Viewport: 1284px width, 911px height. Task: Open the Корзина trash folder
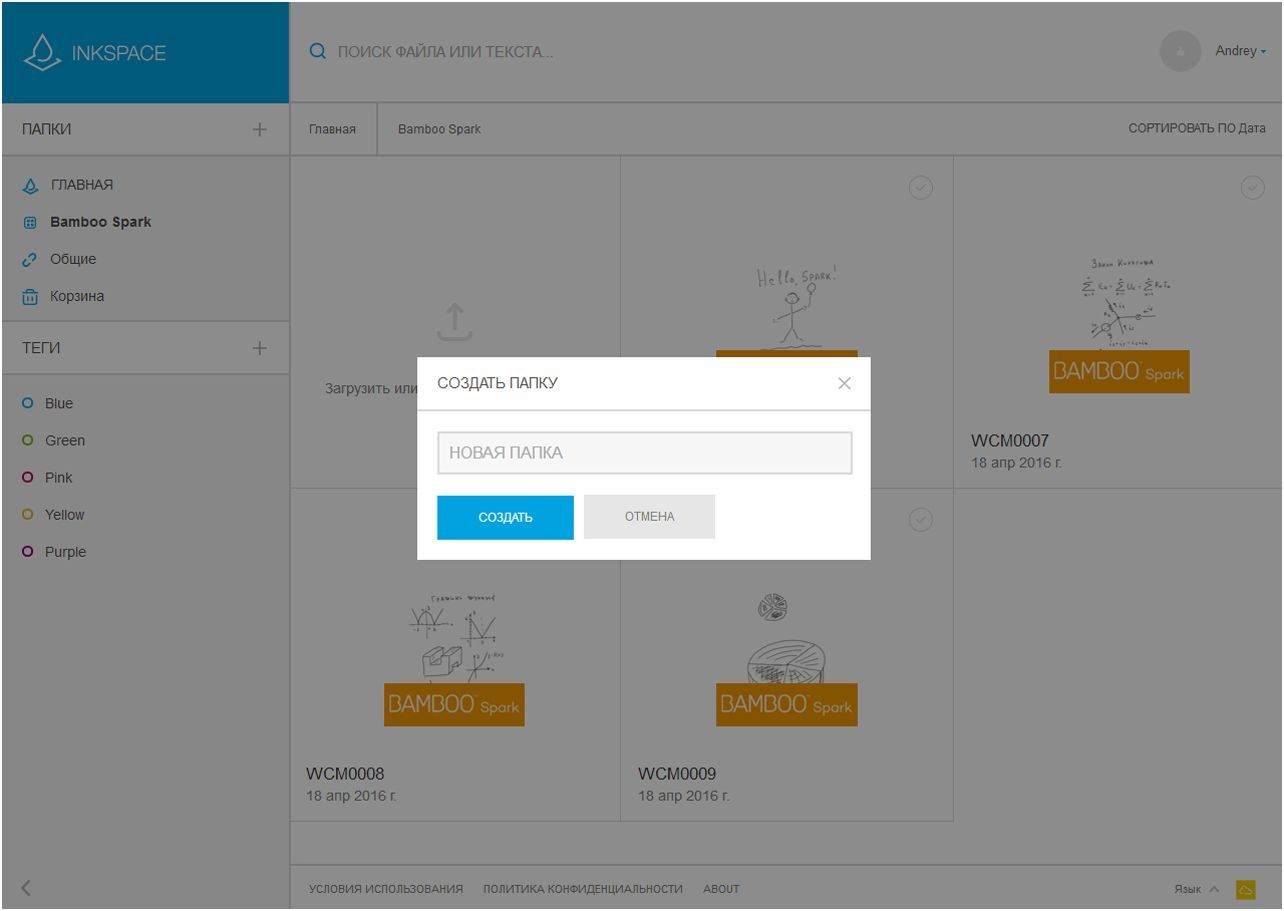pos(76,296)
